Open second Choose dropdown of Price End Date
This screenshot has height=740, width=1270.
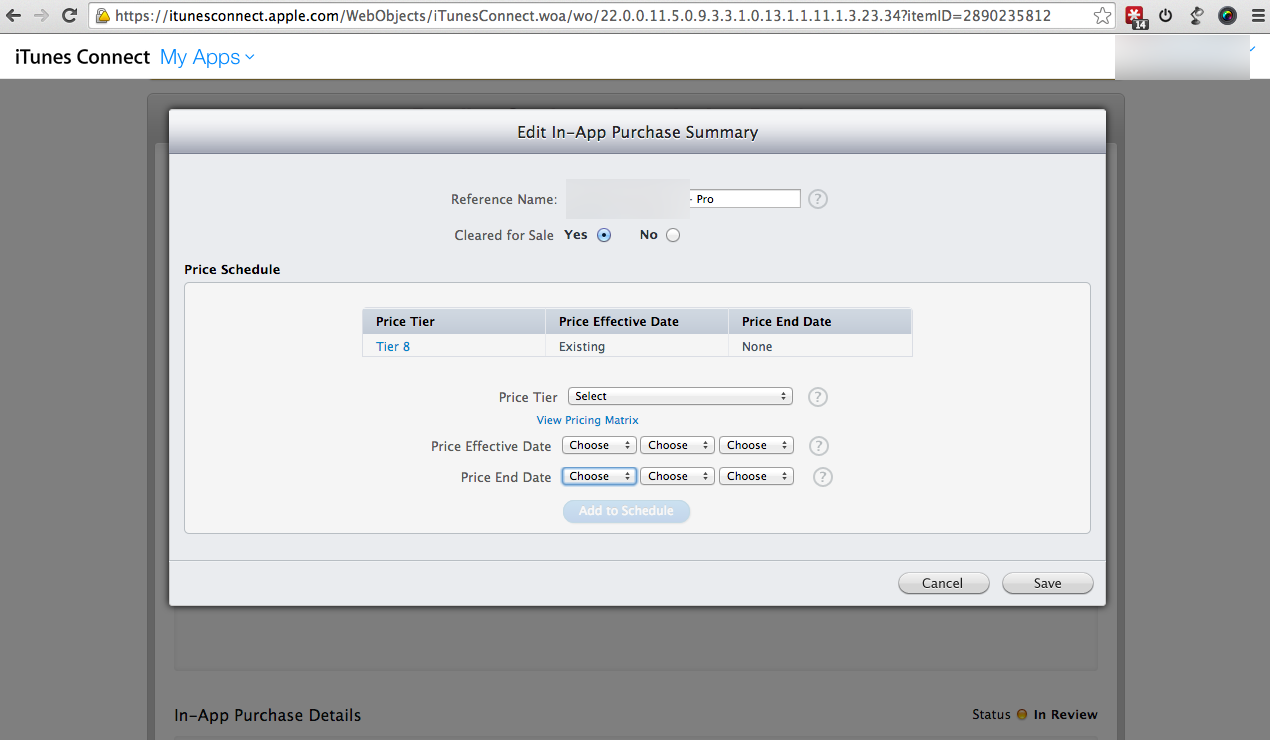(x=677, y=476)
